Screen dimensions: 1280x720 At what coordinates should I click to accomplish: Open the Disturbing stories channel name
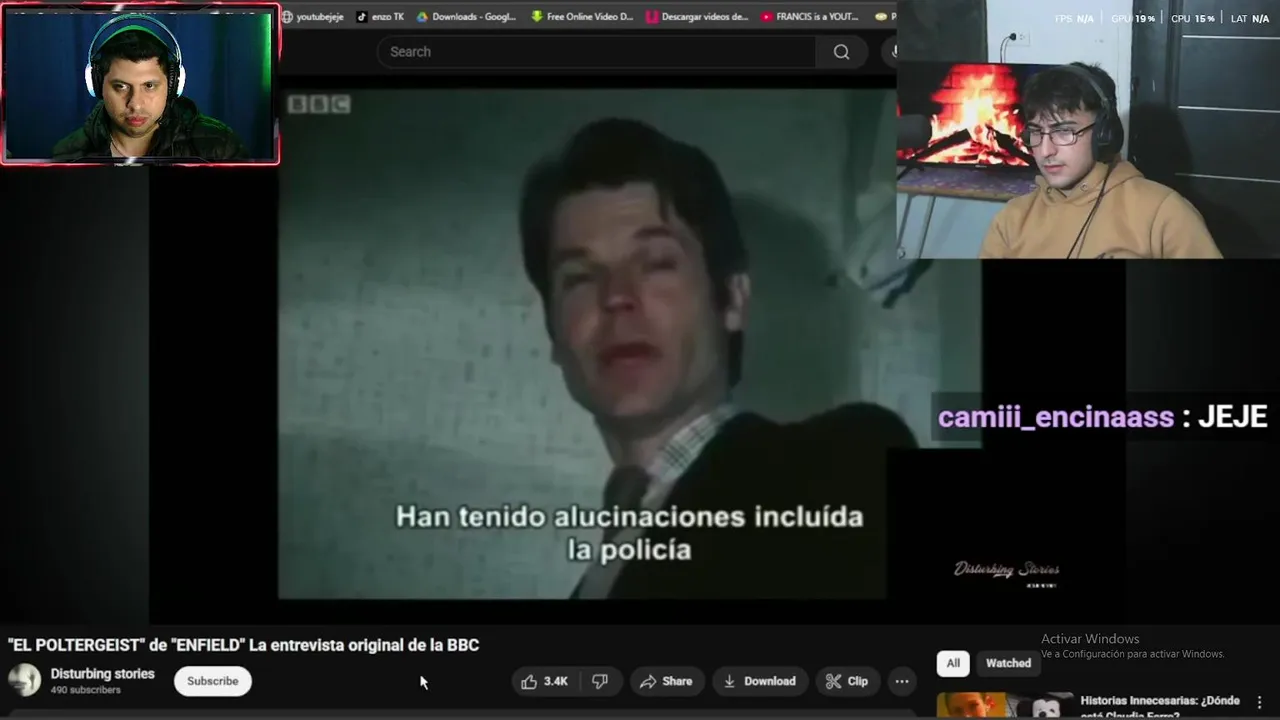(103, 674)
